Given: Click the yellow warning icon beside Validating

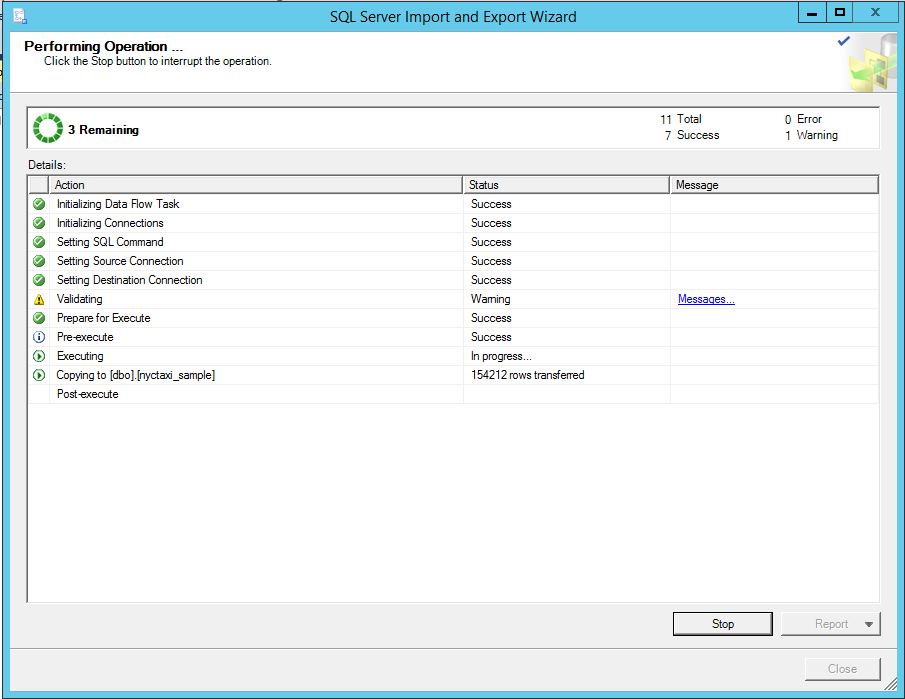Looking at the screenshot, I should pyautogui.click(x=39, y=299).
